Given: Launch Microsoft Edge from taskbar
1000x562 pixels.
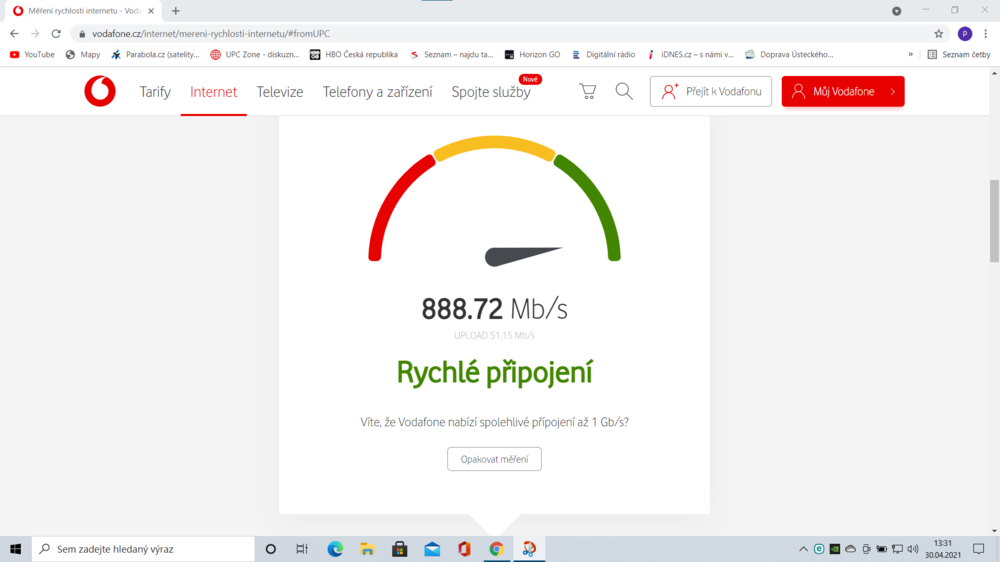Looking at the screenshot, I should 335,549.
